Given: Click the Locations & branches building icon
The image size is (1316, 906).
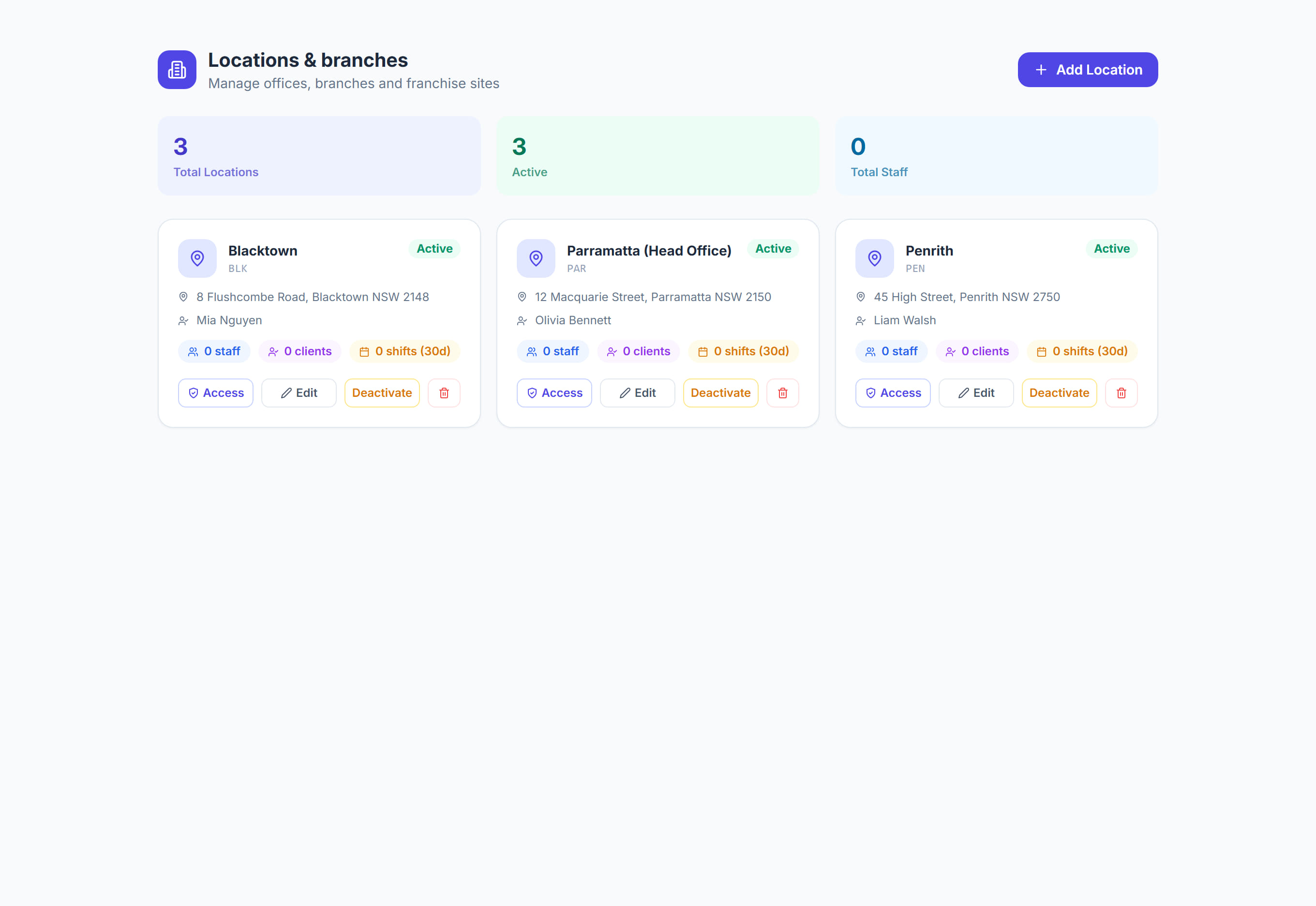Looking at the screenshot, I should coord(177,70).
